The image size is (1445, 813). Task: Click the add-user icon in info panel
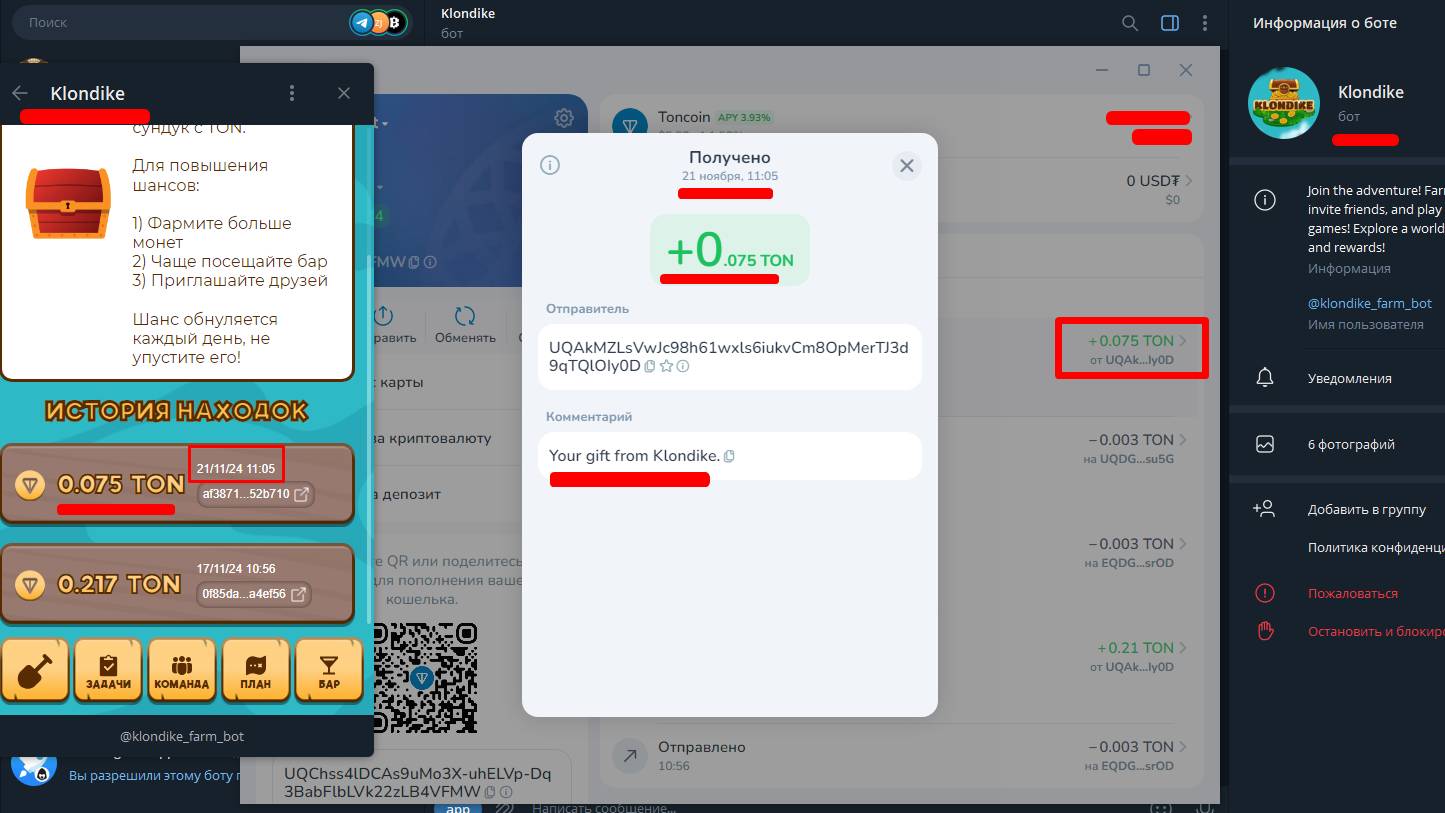[1264, 509]
